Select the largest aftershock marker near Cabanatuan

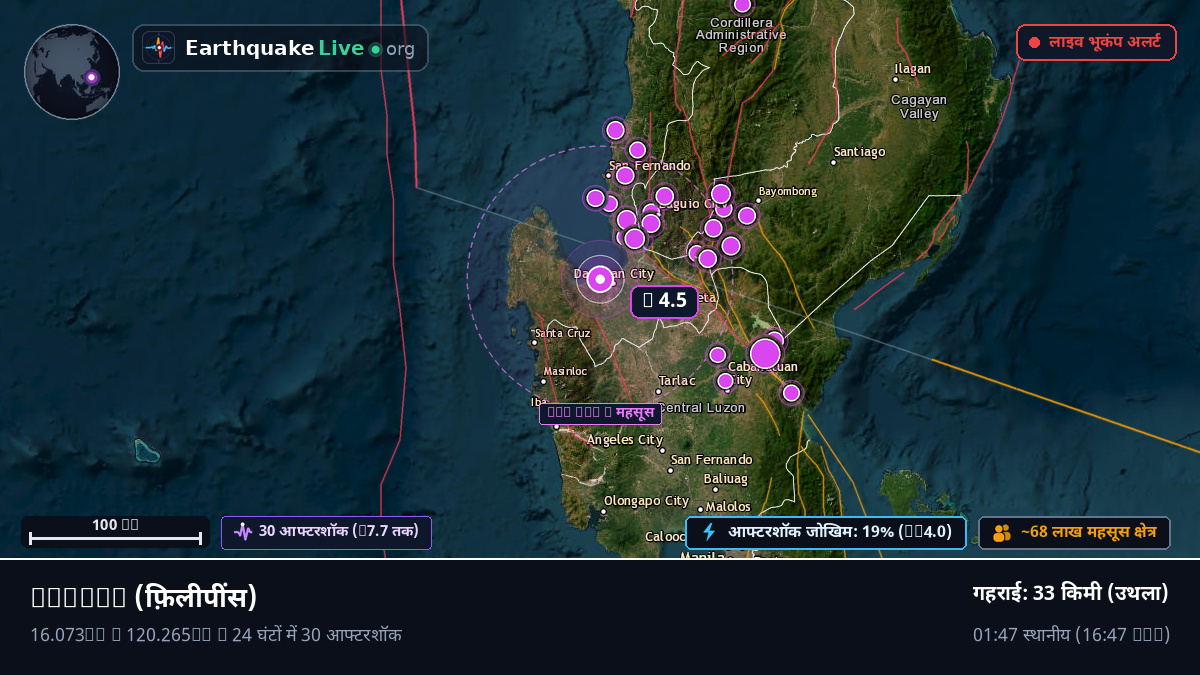(x=765, y=353)
